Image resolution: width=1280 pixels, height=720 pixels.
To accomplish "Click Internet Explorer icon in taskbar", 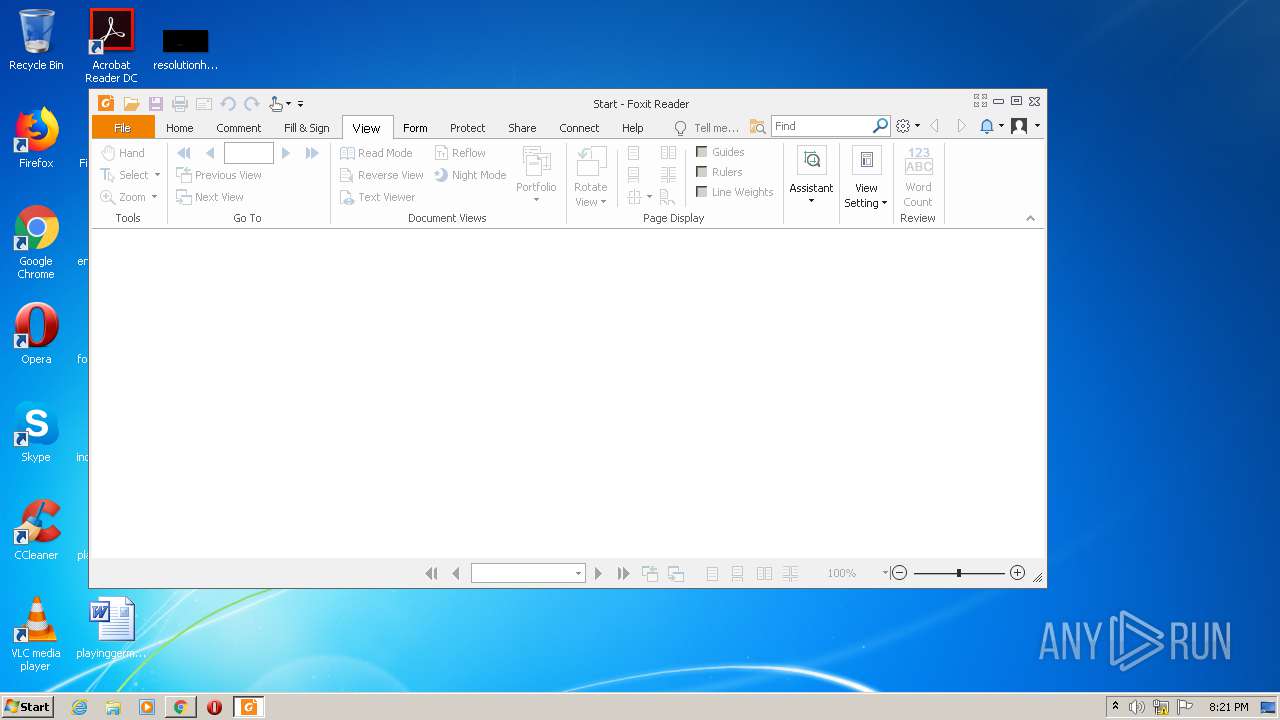I will (79, 707).
